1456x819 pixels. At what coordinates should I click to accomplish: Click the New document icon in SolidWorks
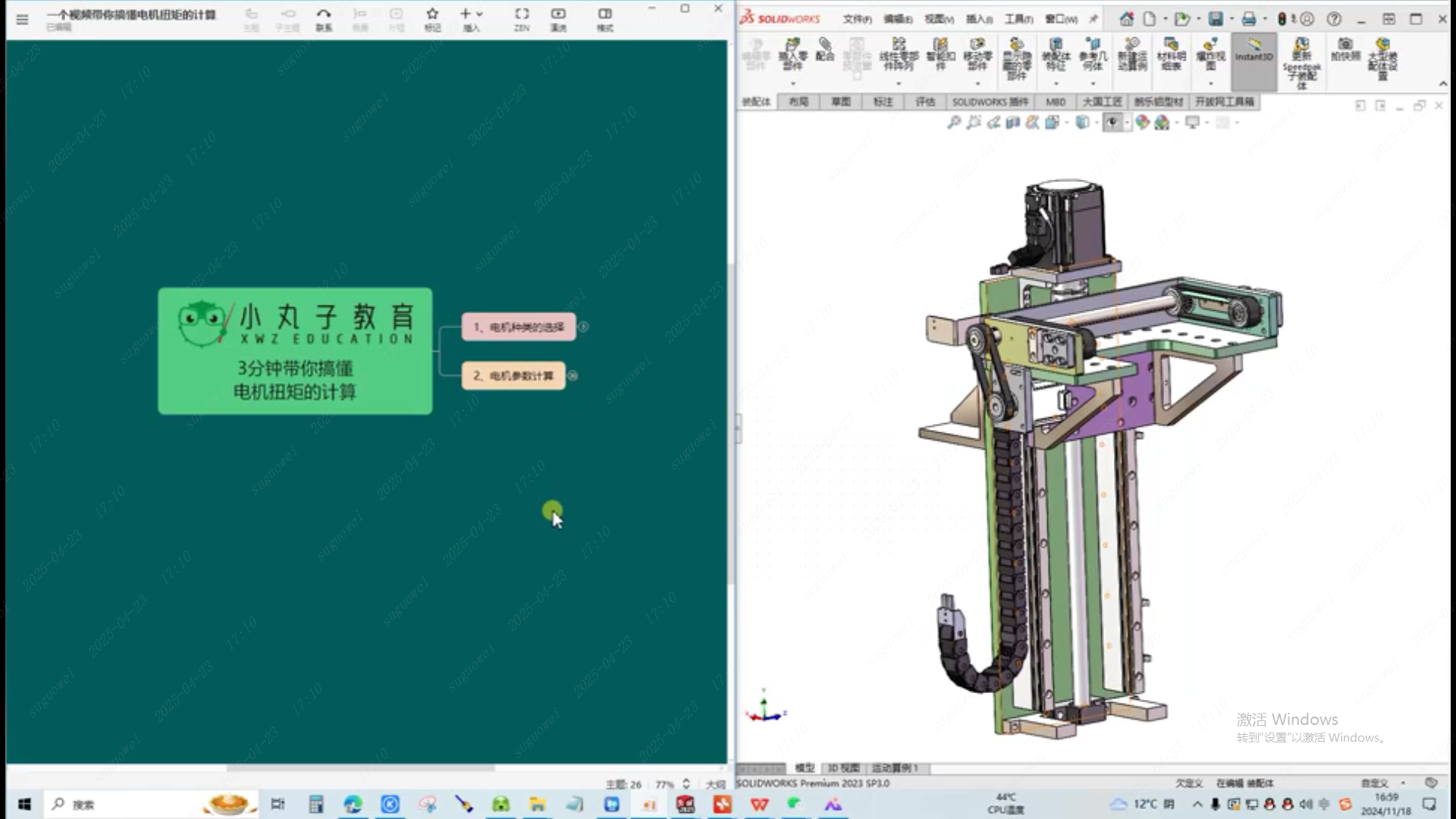pos(1150,19)
